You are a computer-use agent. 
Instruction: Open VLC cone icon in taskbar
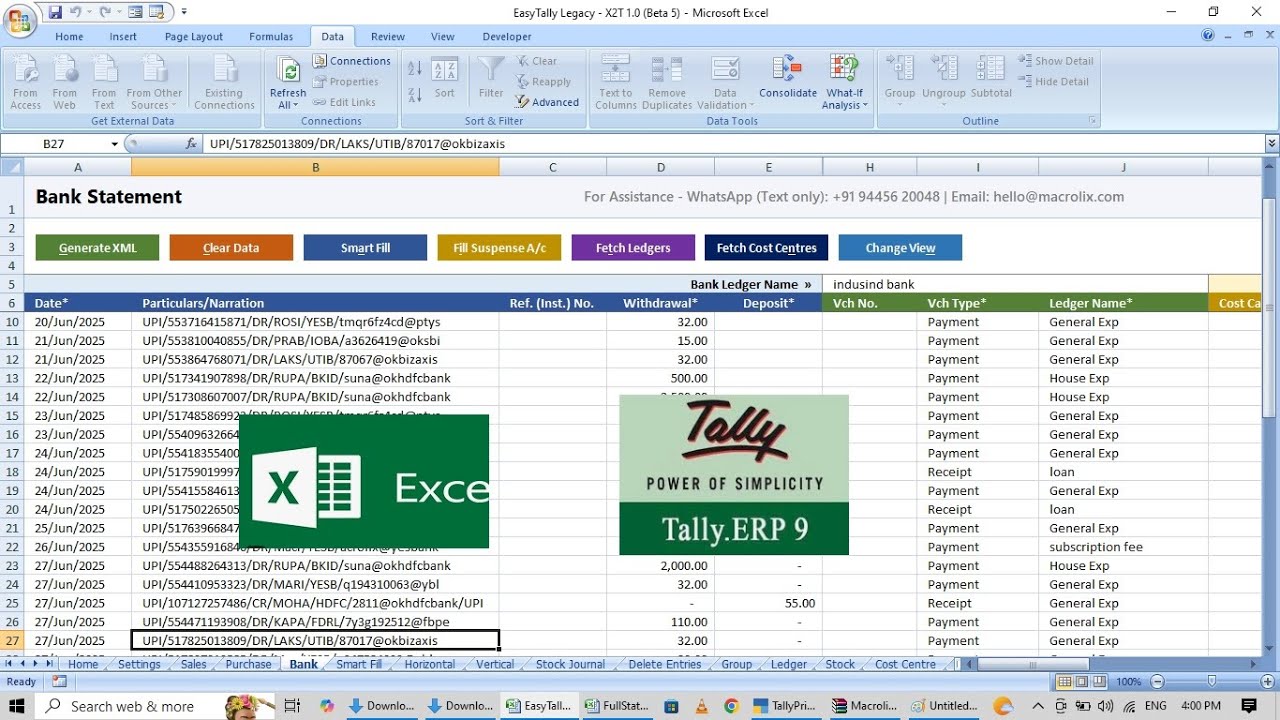701,706
